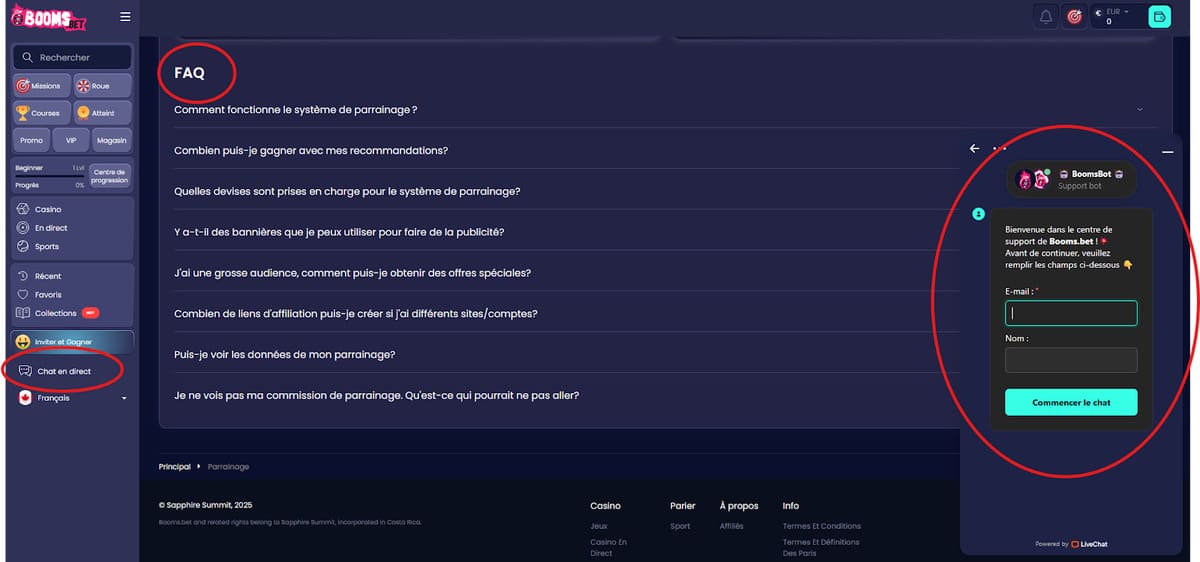Open the Courses trophy tile
The height and width of the screenshot is (562, 1200).
42,113
